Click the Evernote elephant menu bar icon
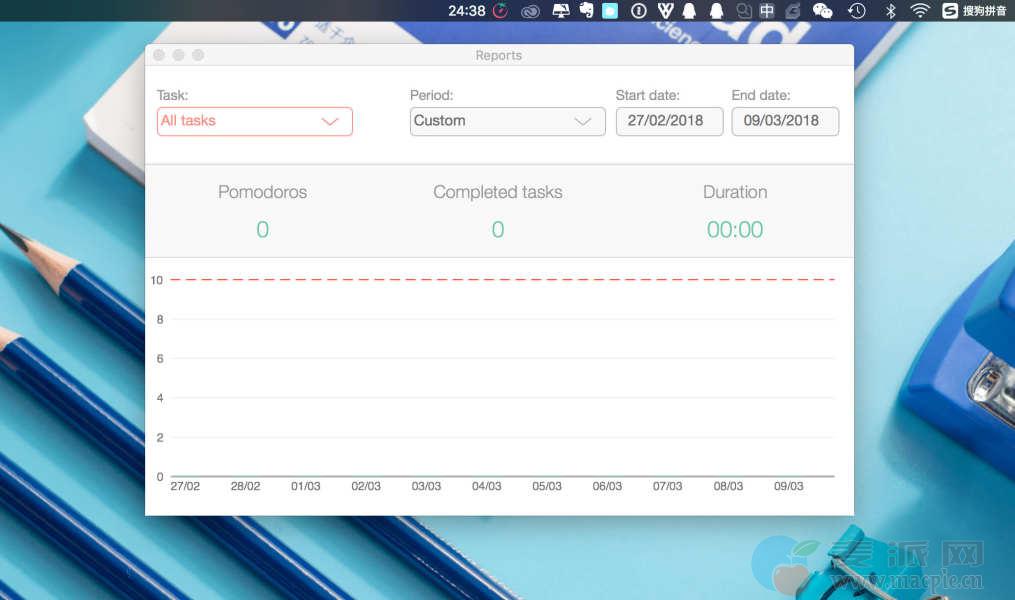The height and width of the screenshot is (600, 1015). (x=585, y=11)
